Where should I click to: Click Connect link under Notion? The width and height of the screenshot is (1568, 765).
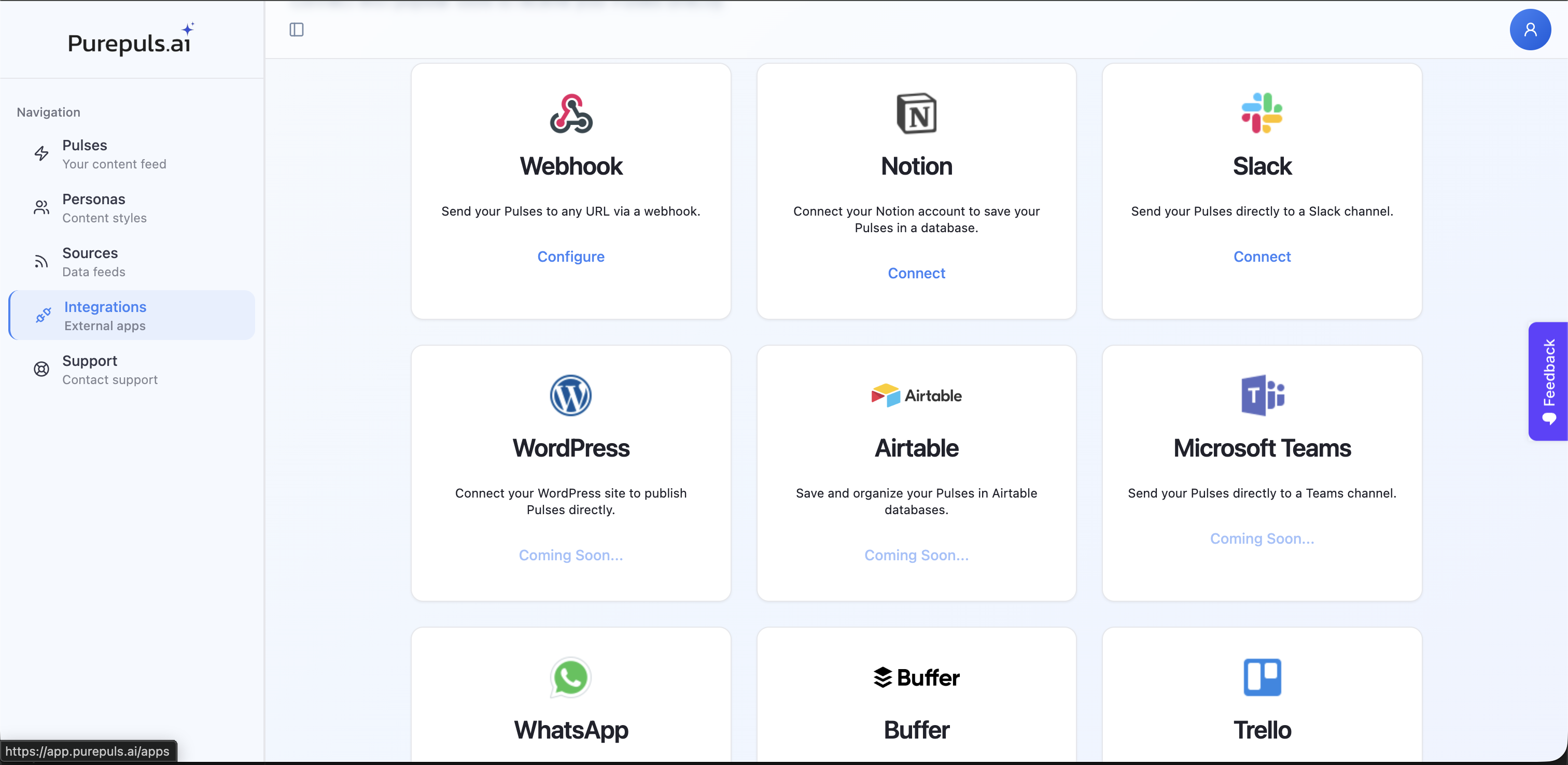point(916,273)
